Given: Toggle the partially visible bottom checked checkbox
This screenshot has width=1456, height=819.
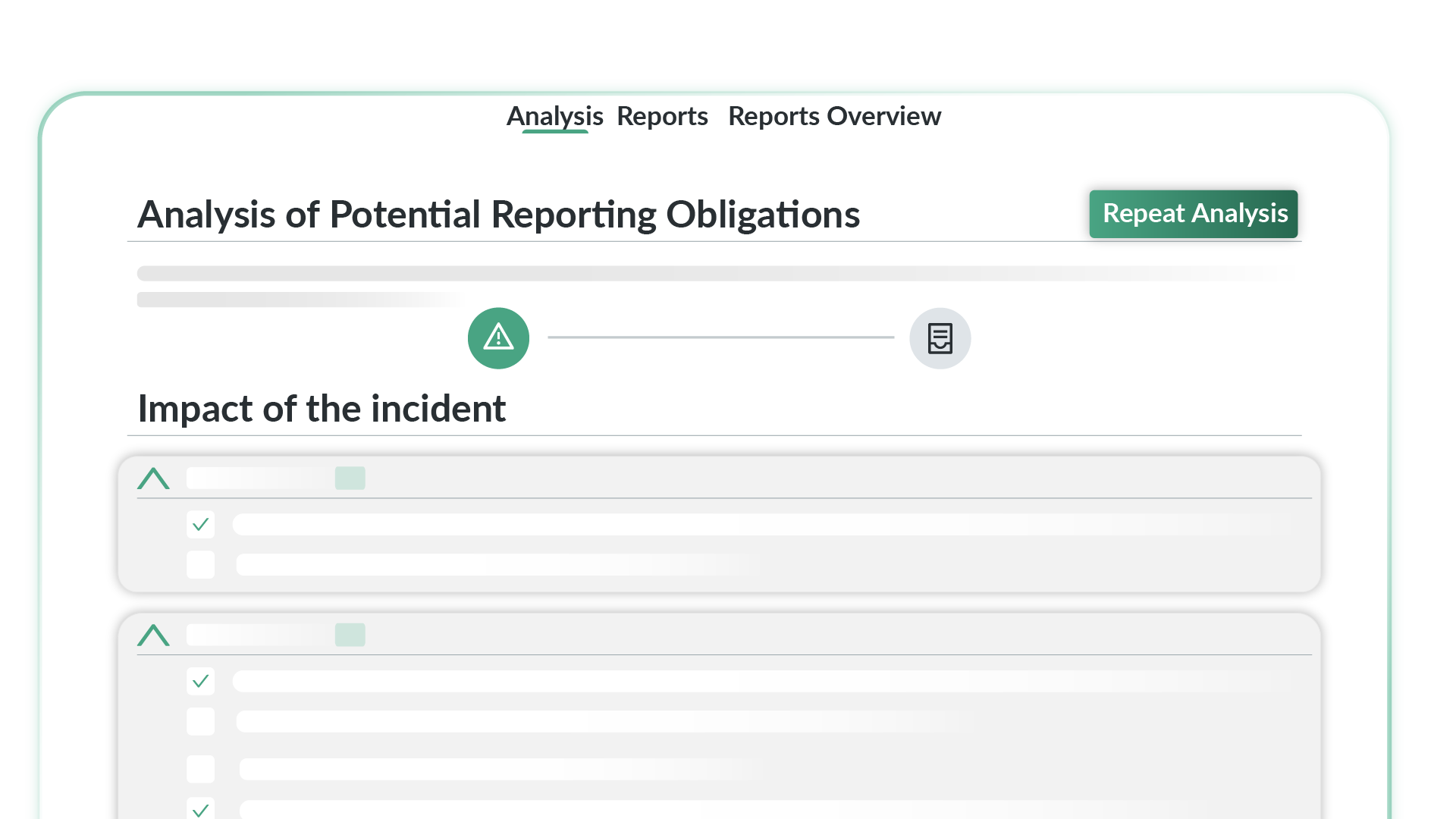Looking at the screenshot, I should 201,809.
